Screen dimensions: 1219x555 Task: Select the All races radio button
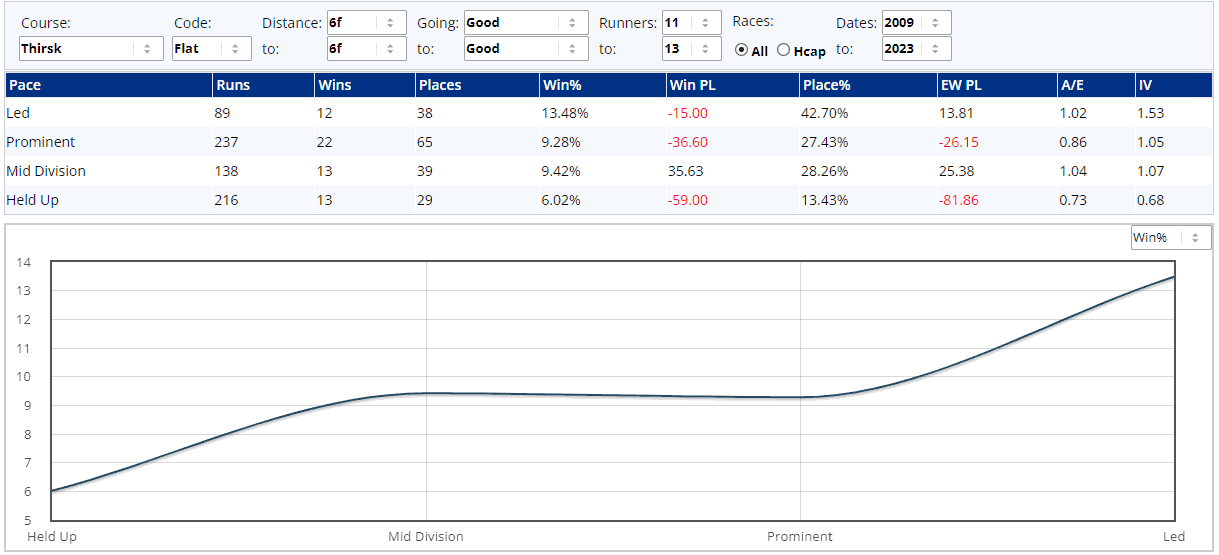pos(742,50)
